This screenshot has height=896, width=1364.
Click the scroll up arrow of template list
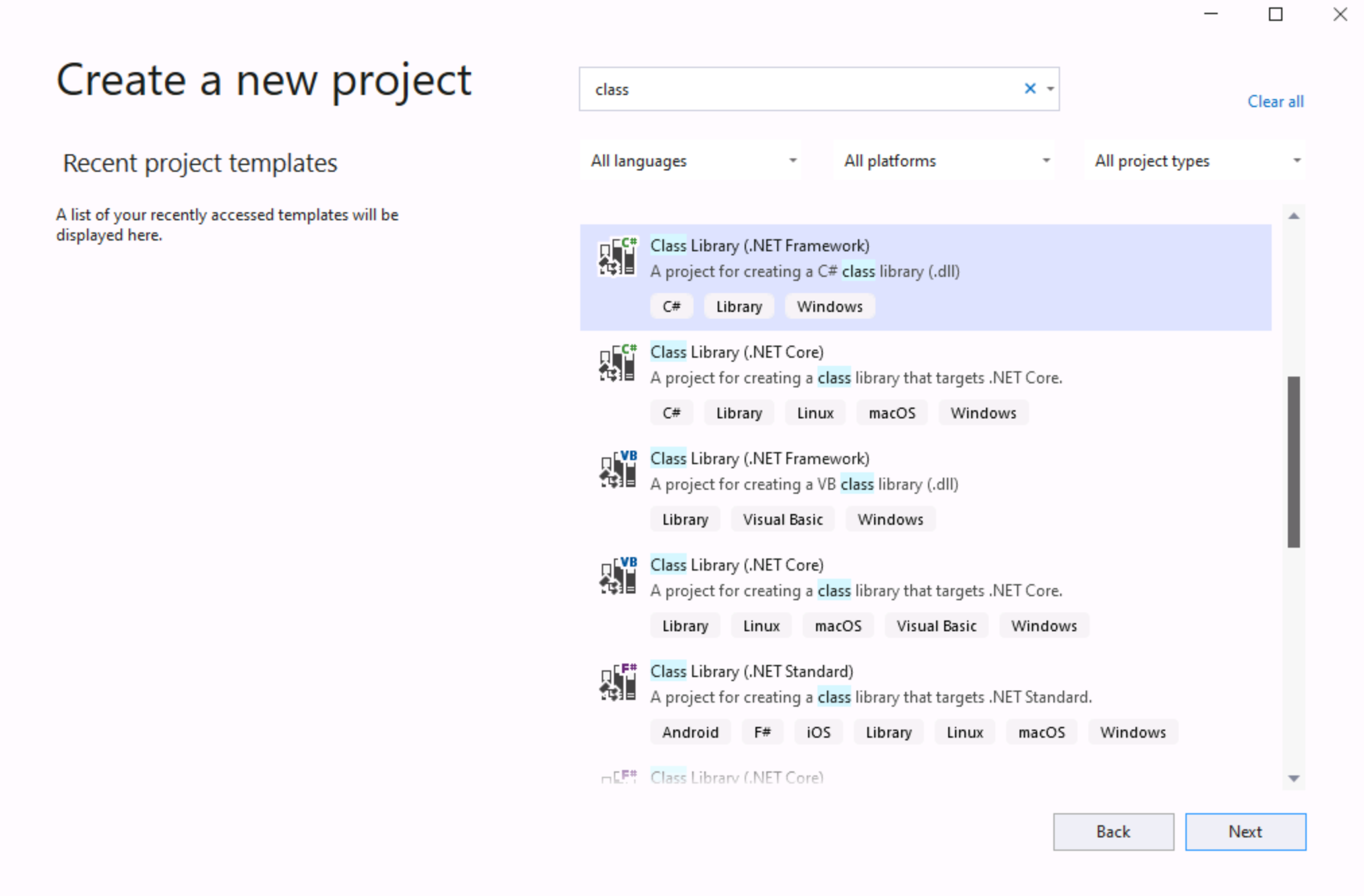coord(1293,216)
